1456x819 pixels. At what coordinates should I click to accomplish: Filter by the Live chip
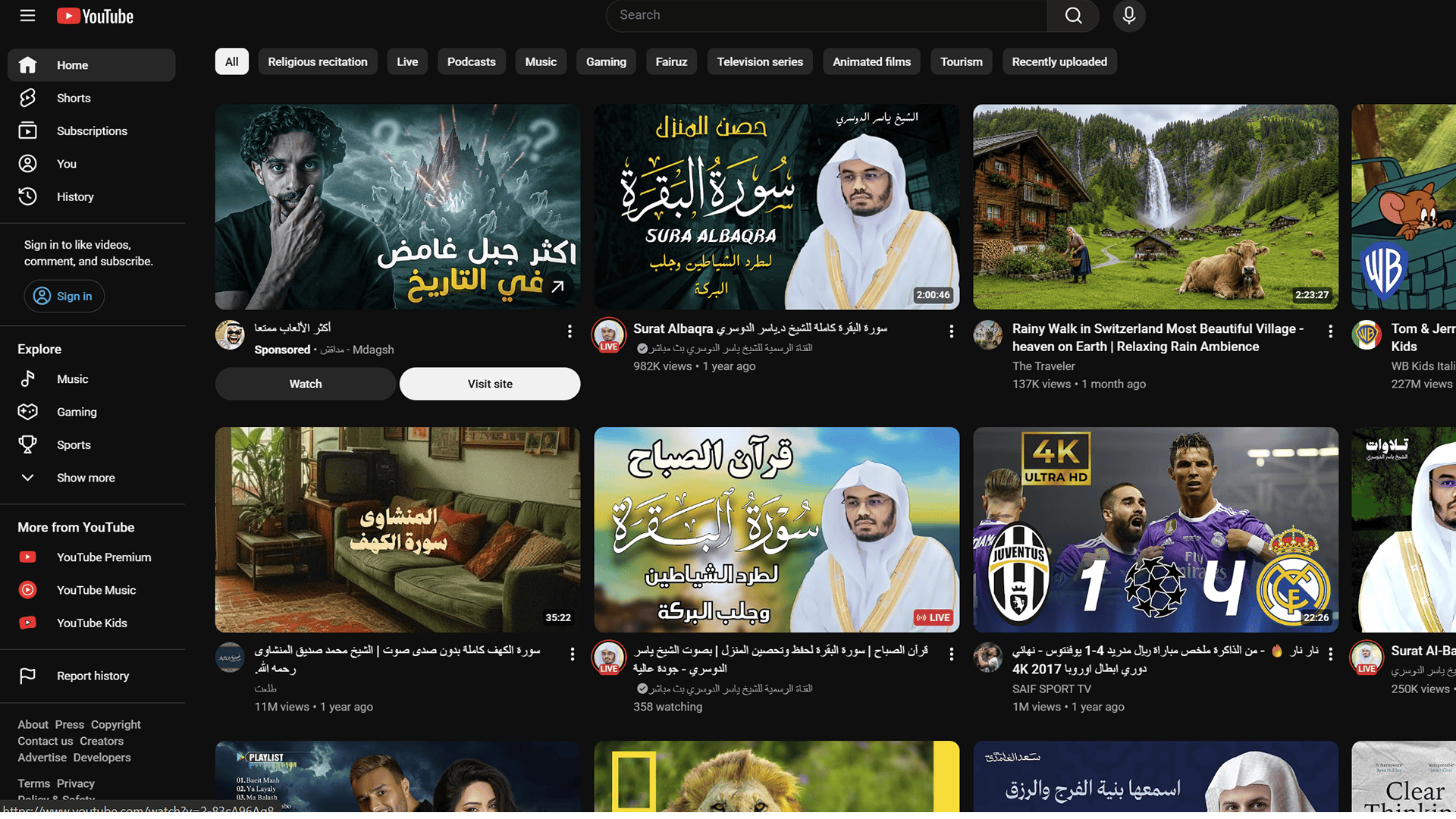click(407, 62)
